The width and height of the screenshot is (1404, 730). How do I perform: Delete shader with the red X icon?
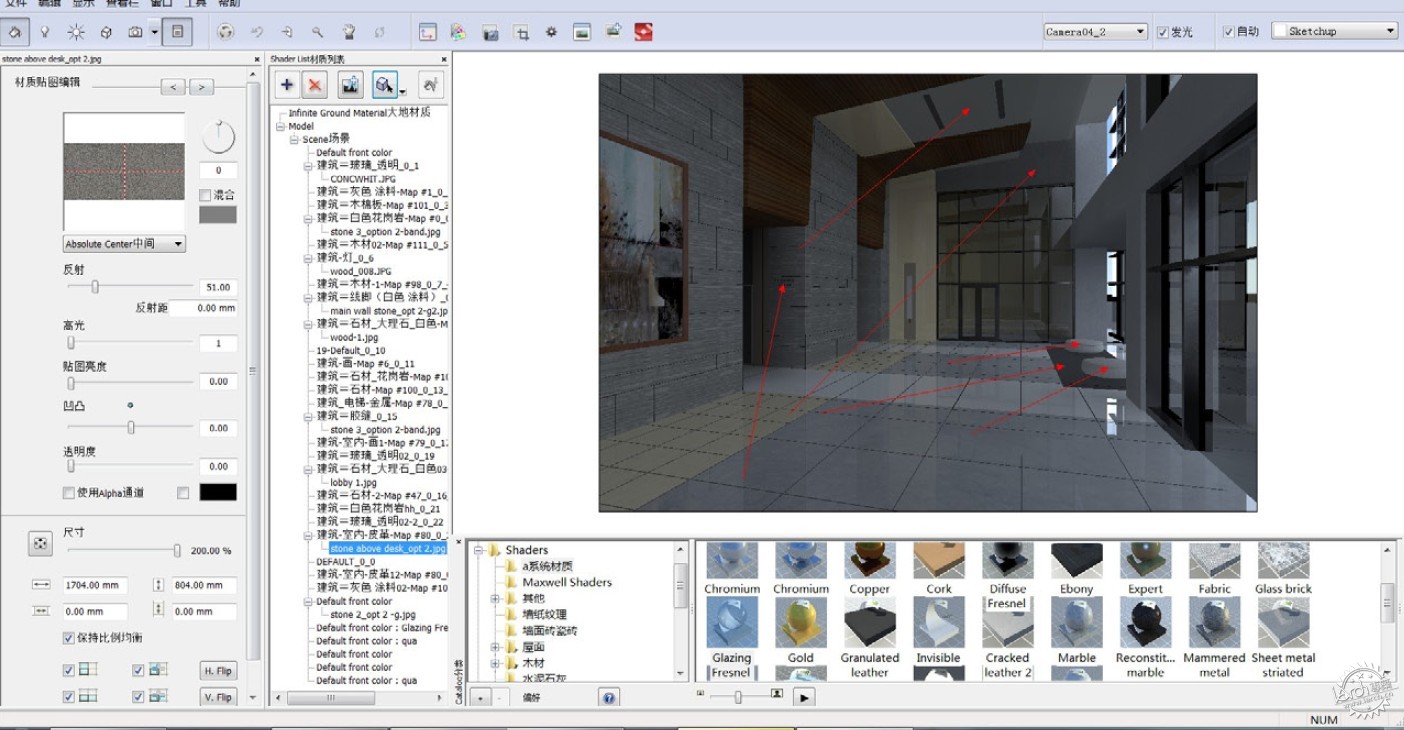[315, 85]
